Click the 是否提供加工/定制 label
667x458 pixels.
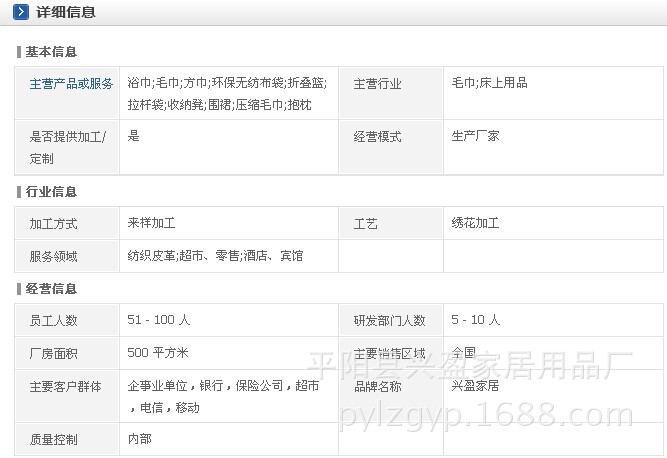coord(68,147)
